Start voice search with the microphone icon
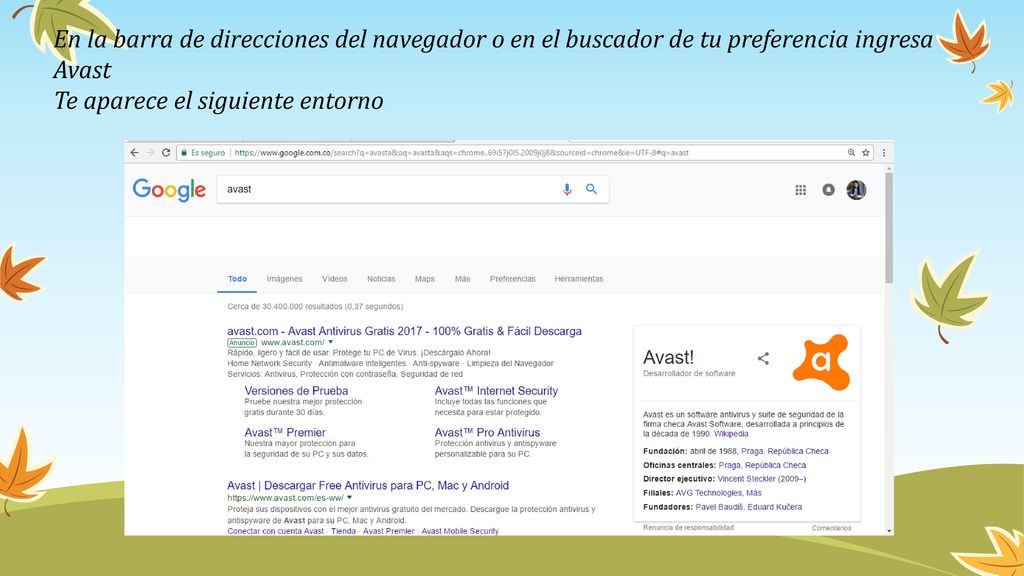 [x=567, y=189]
